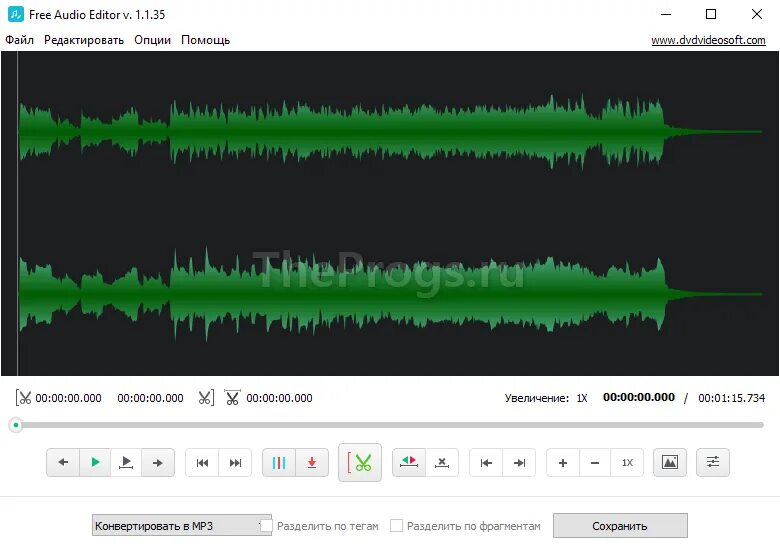Viewport: 780px width, 554px height.
Task: Jump to next marker with fast-forward icon
Action: tap(235, 462)
